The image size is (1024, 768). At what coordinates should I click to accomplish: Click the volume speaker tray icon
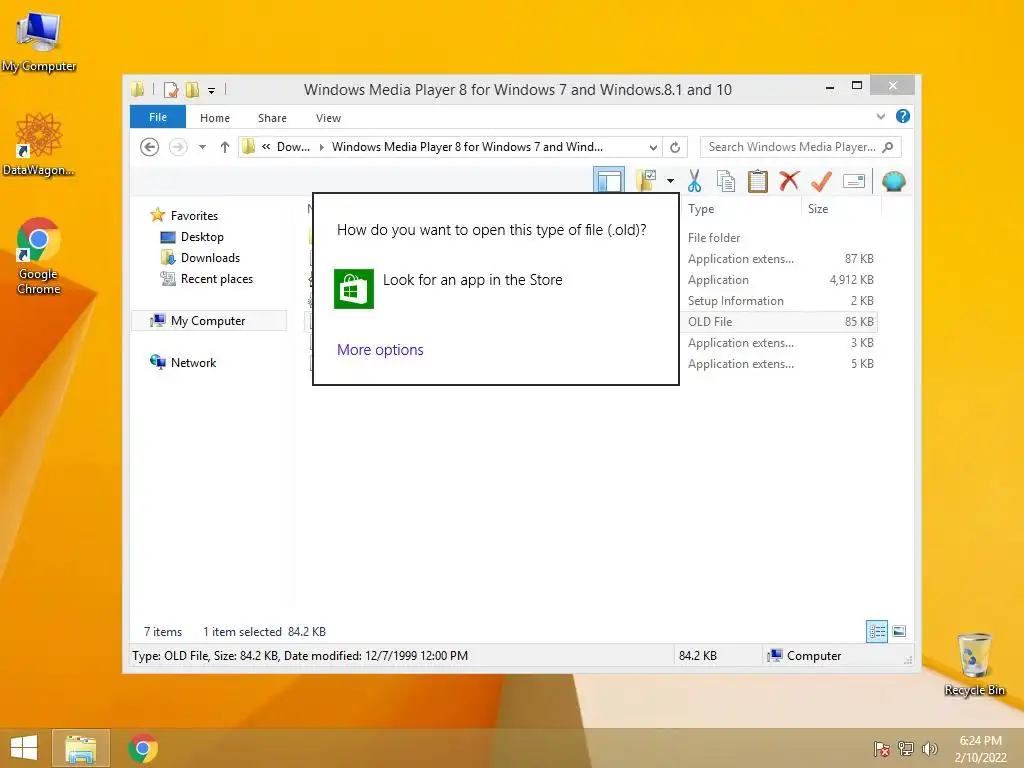[x=929, y=749]
